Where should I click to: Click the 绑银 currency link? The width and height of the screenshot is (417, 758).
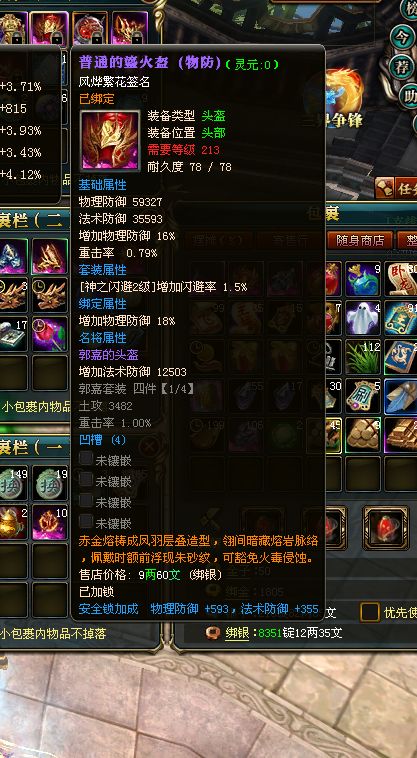238,633
